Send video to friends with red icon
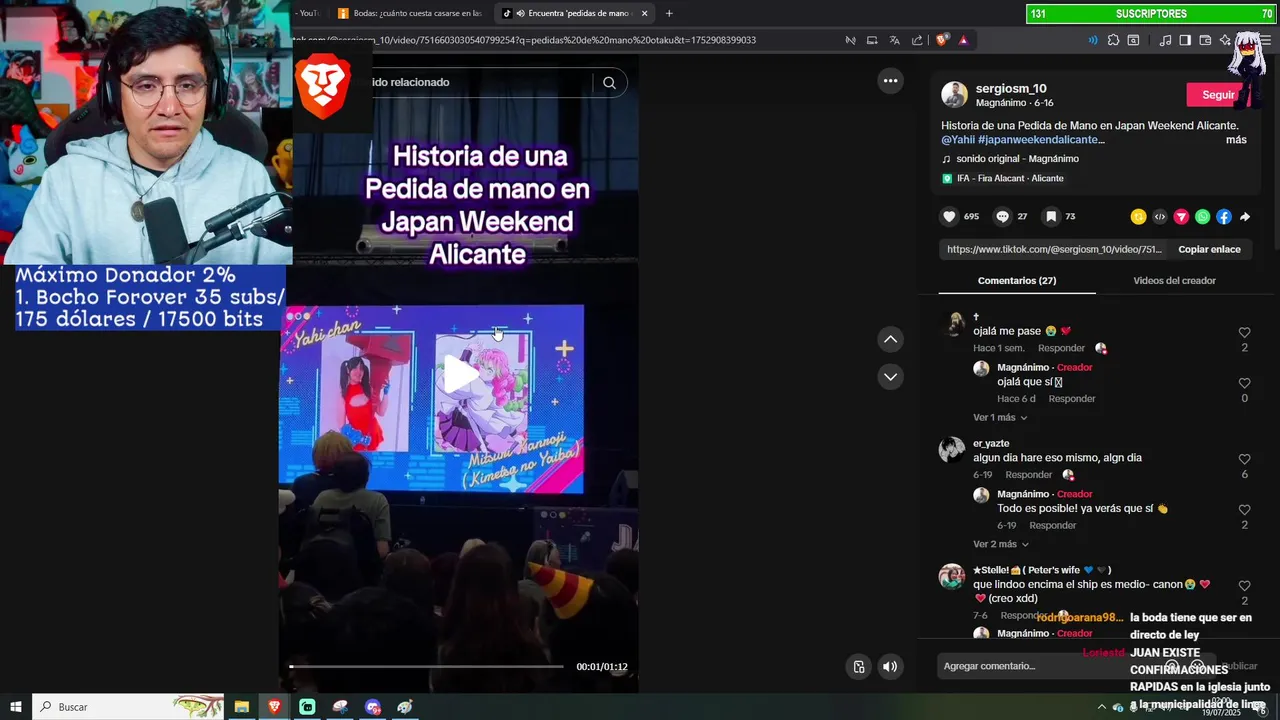Viewport: 1280px width, 720px height. click(x=1181, y=216)
